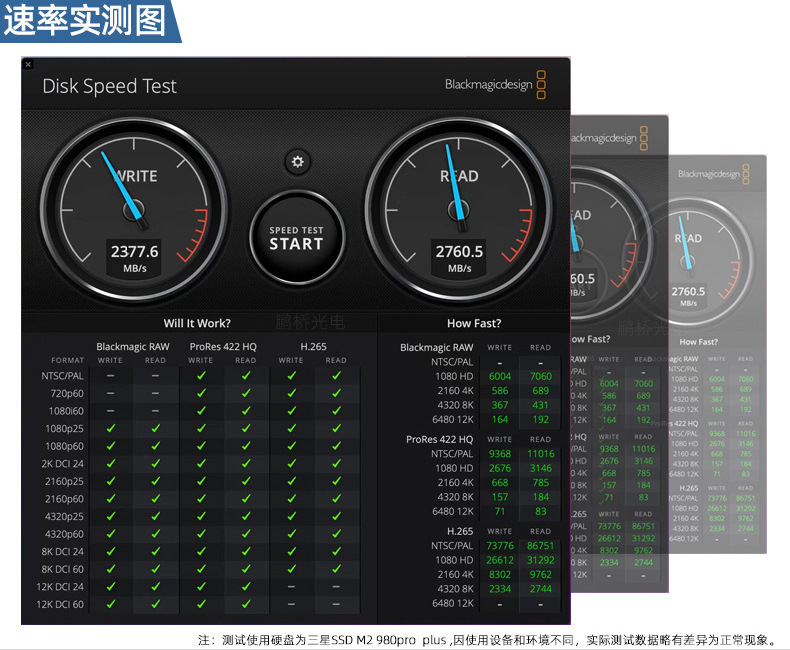The width and height of the screenshot is (790, 650).
Task: Click 8K DCI 24 ProRes 422 HQ read checkmark
Action: click(x=246, y=551)
